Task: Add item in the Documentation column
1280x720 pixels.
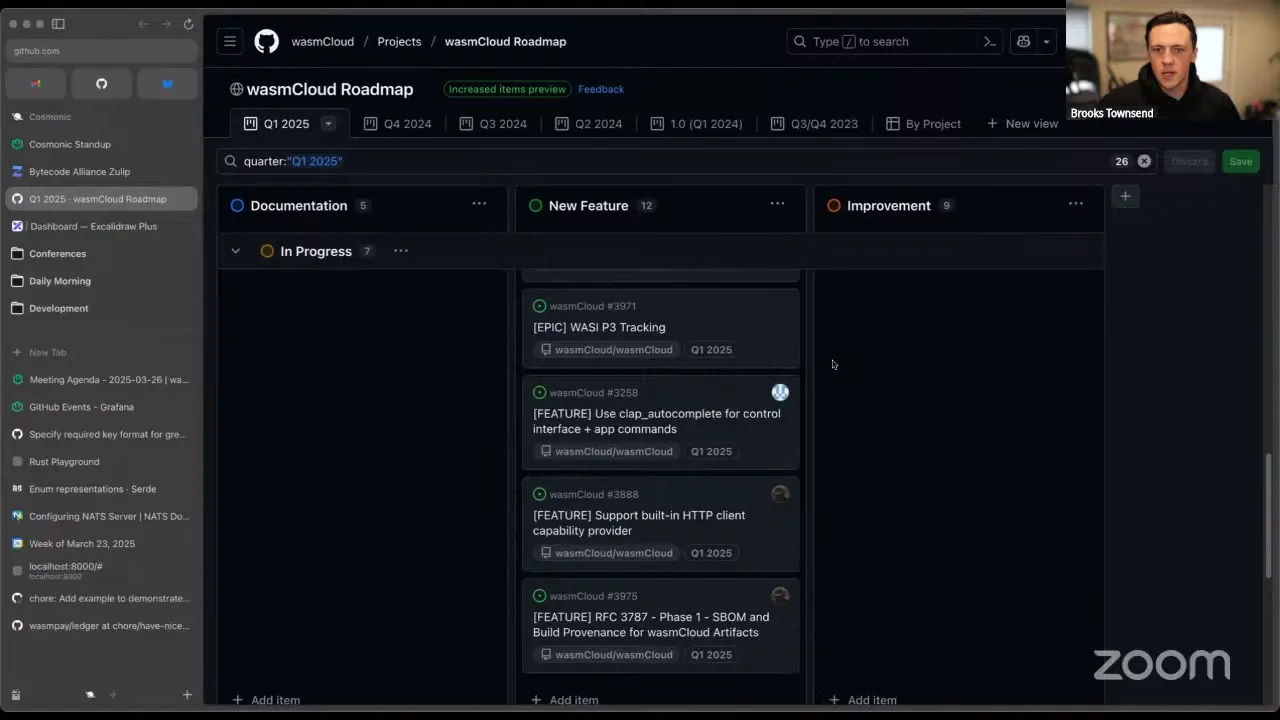Action: pos(266,700)
